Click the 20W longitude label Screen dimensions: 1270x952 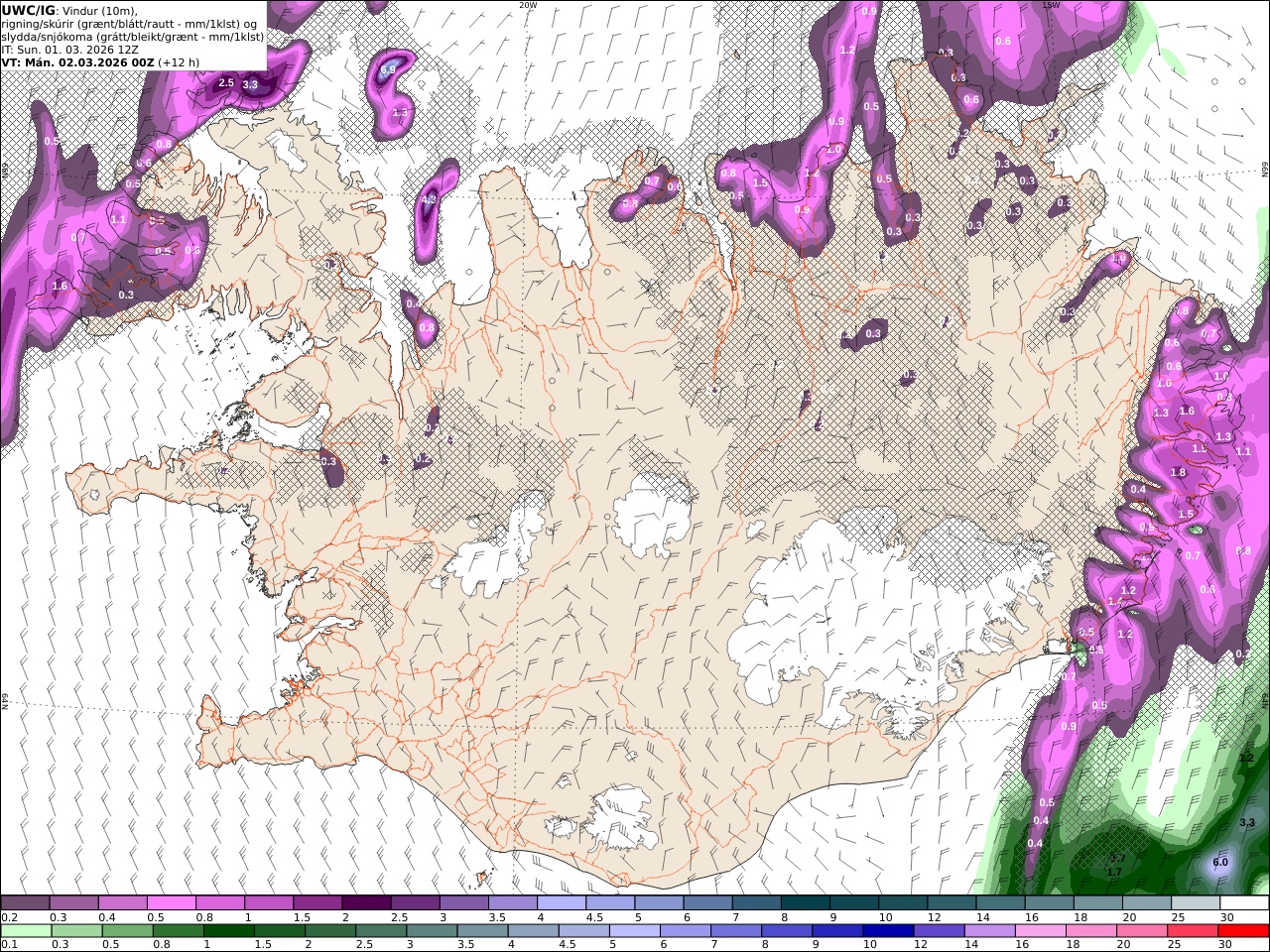tap(527, 5)
